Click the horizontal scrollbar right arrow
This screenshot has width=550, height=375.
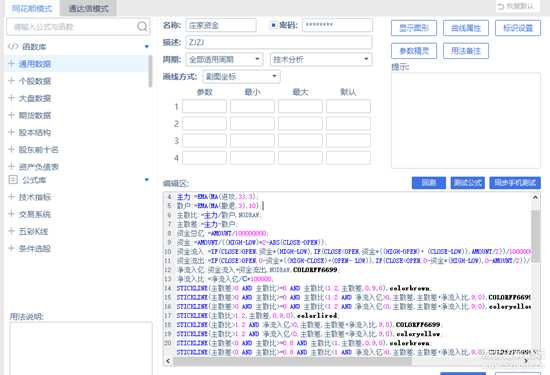coord(526,361)
